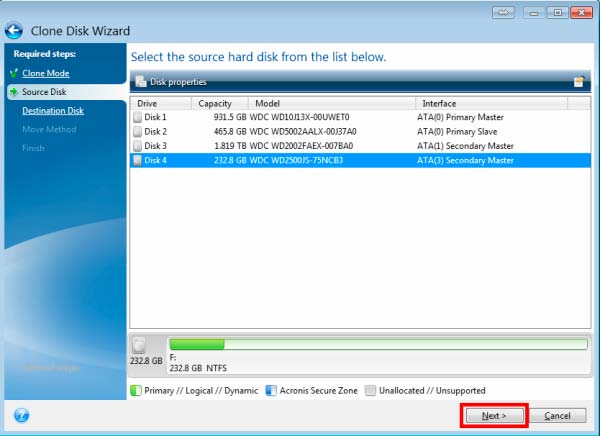Screen dimensions: 600x436
Task: Sort by the Drive column header
Action: [161, 103]
